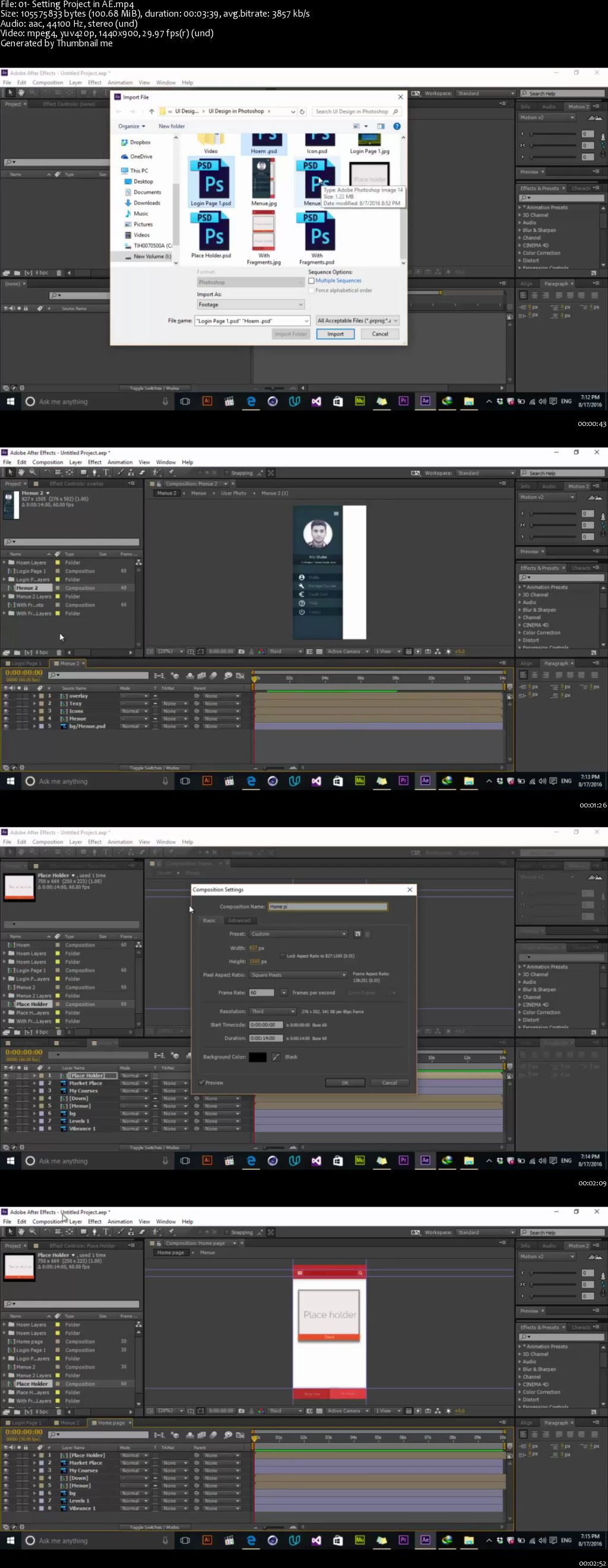This screenshot has height=1568, width=608.
Task: Open composition mini-flowchart in the Home page timeline
Action: click(160, 1435)
